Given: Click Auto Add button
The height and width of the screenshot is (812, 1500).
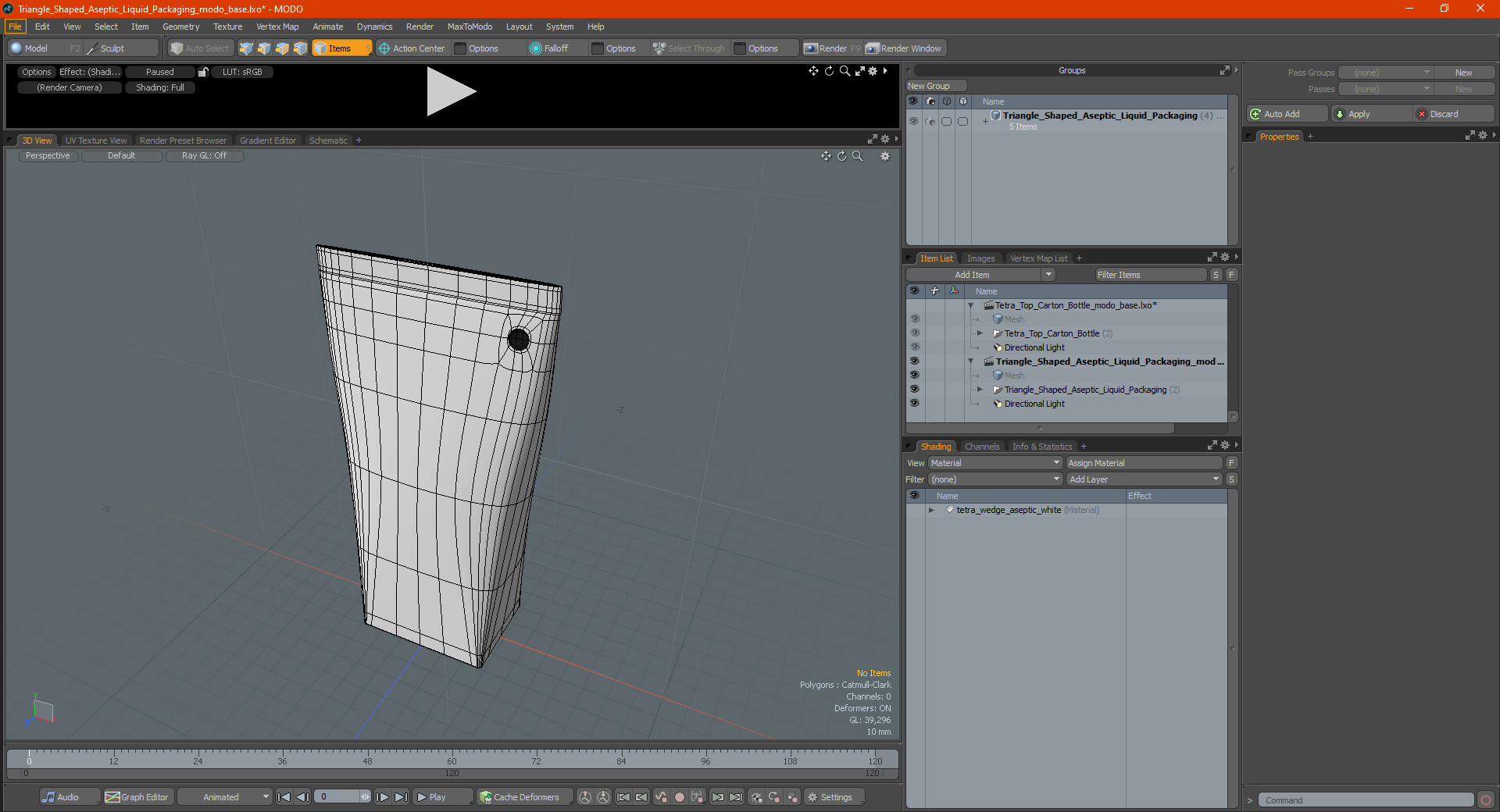Looking at the screenshot, I should (1287, 114).
